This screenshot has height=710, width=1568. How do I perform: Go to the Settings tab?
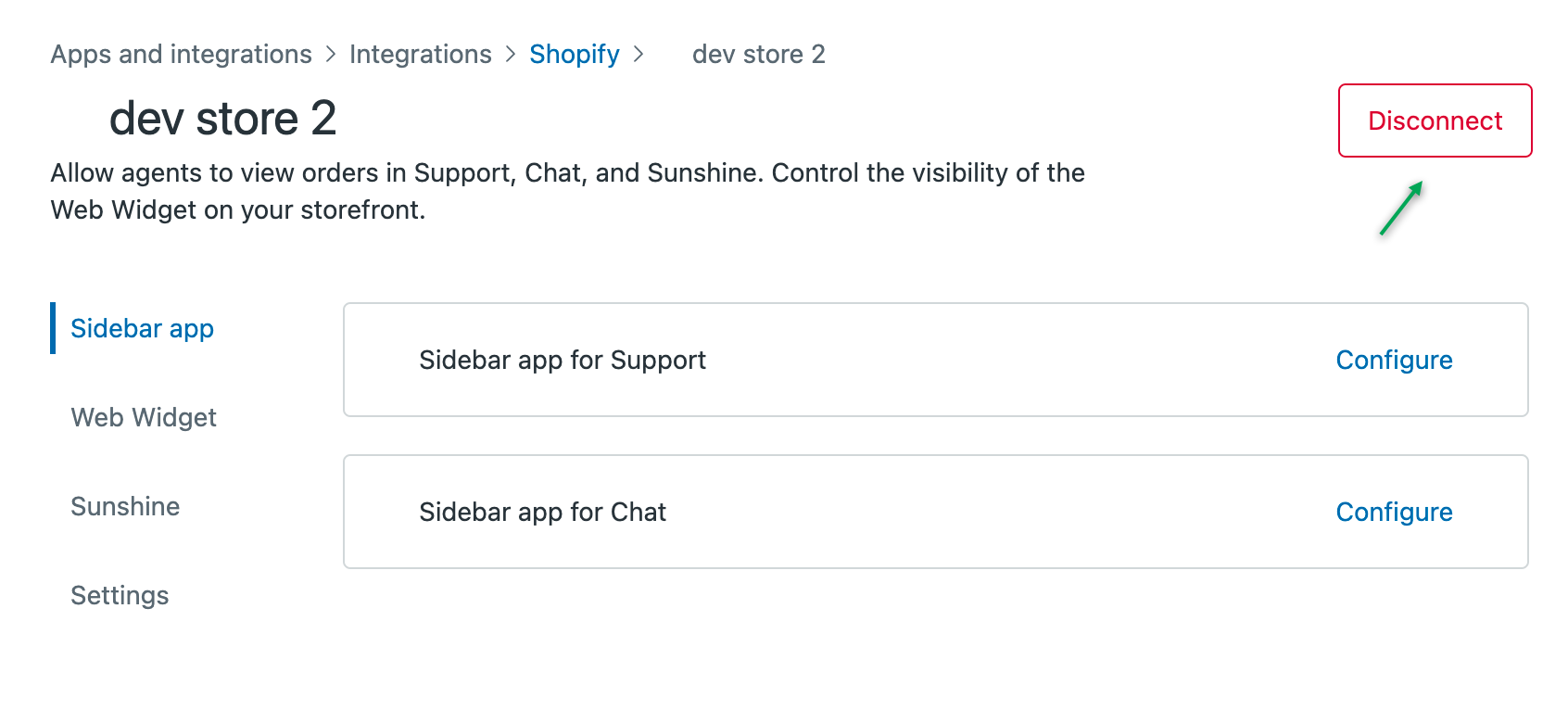point(120,596)
